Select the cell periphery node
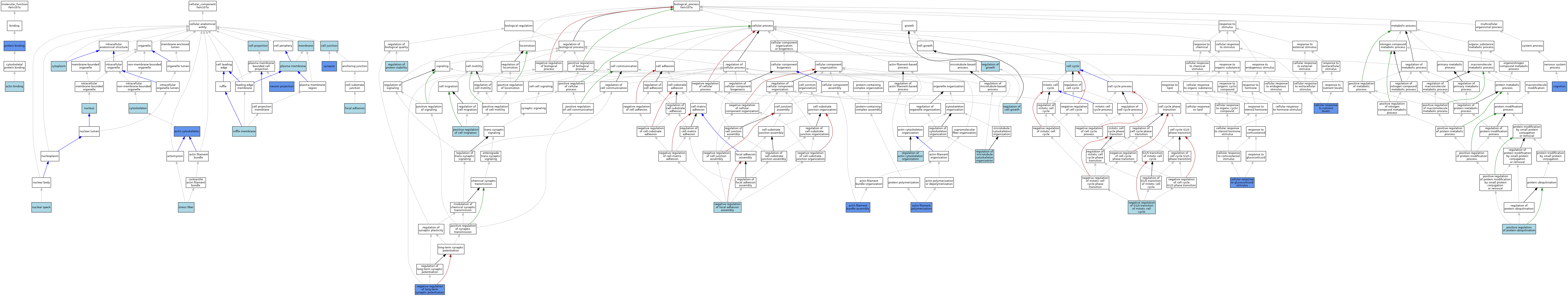The image size is (1568, 296). click(x=283, y=46)
